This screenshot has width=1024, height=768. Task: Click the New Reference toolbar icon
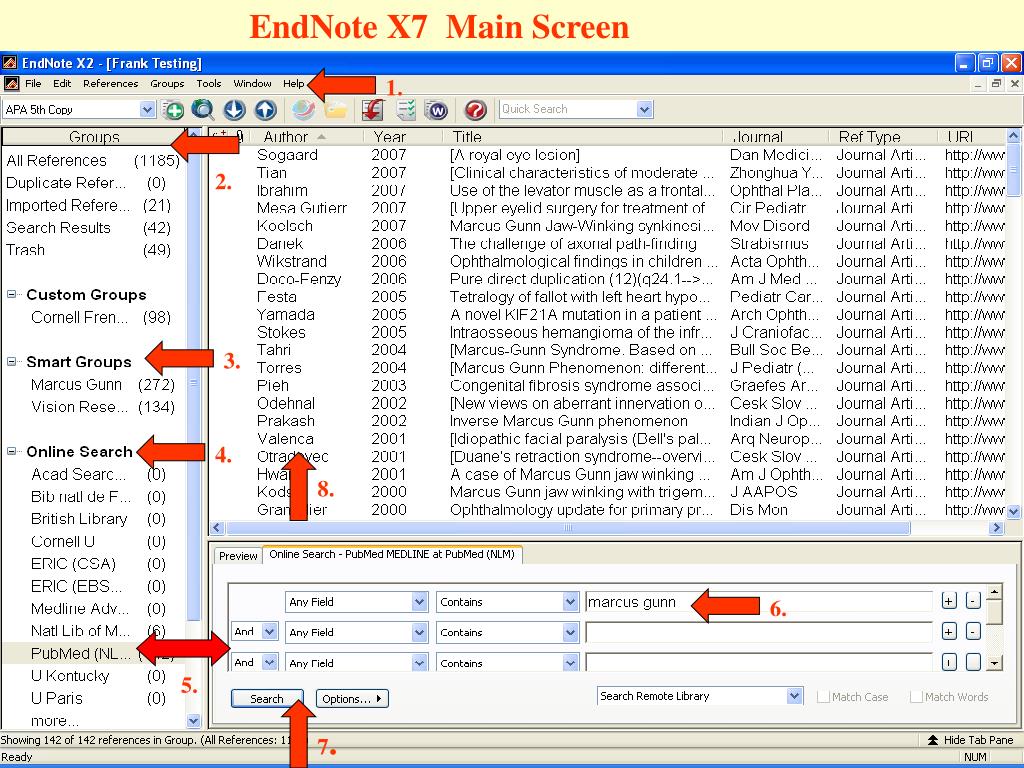(x=173, y=110)
